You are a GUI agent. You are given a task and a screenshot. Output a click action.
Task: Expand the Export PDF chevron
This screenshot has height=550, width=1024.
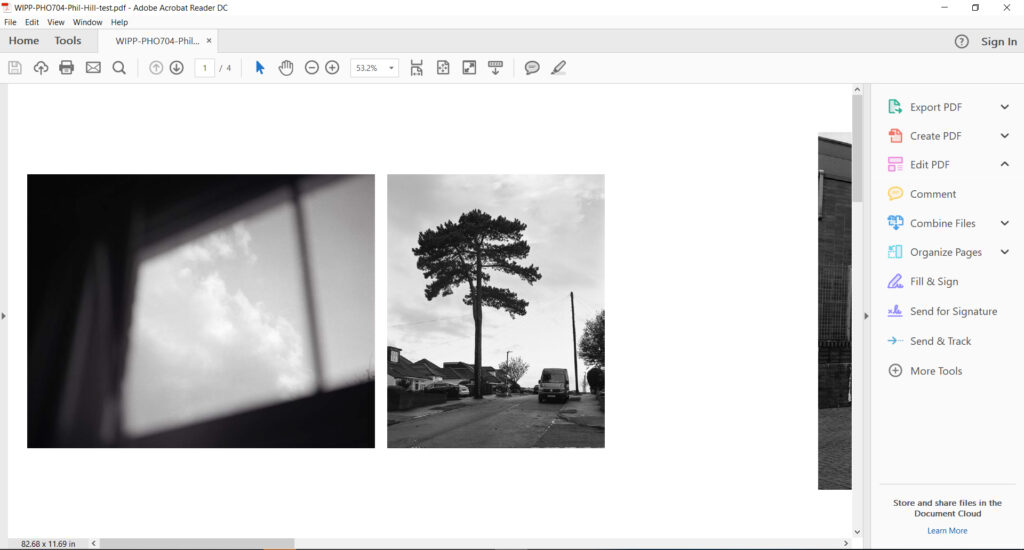coord(1004,106)
